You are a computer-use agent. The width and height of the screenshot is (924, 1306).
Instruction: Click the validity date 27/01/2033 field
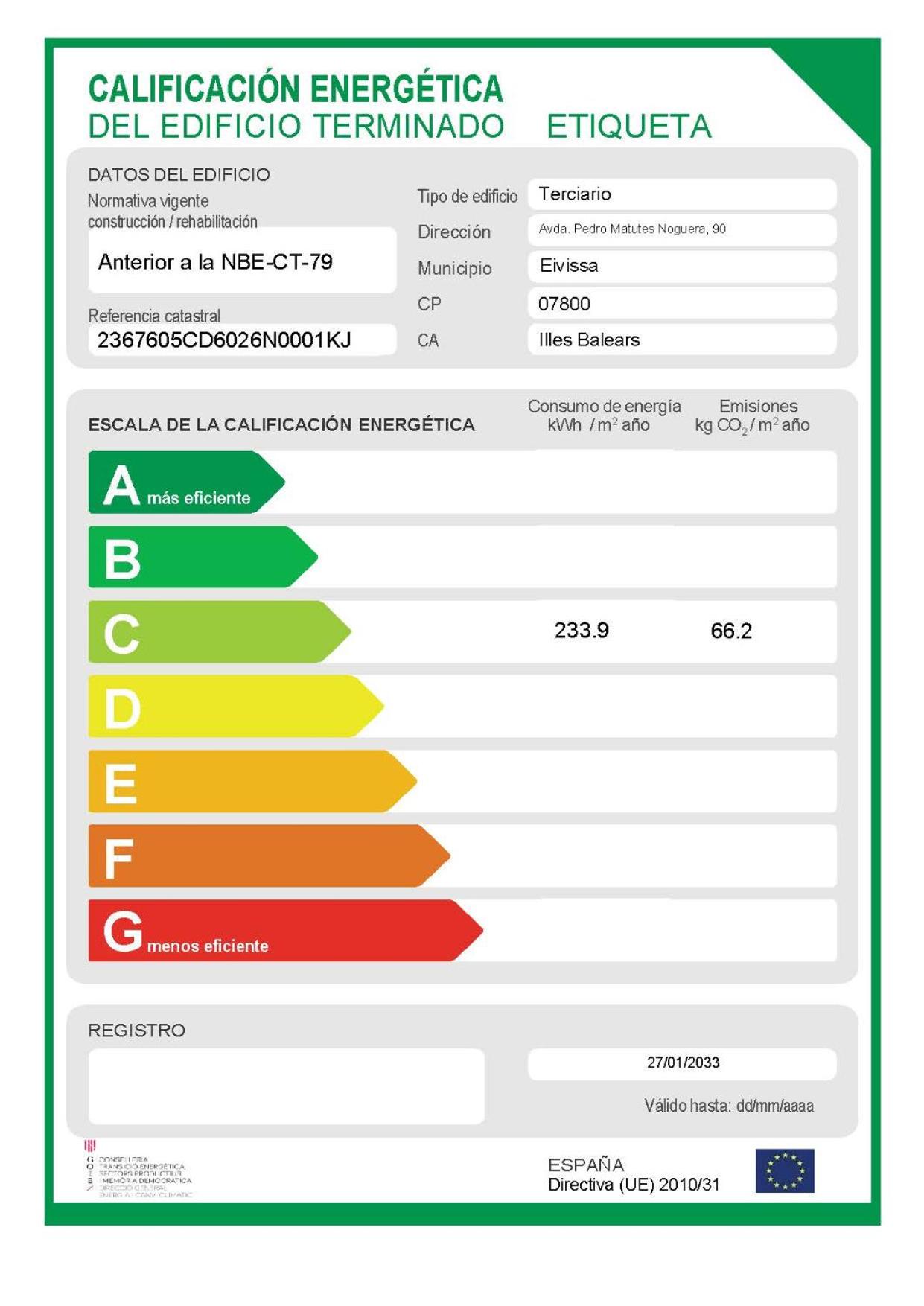click(682, 1063)
